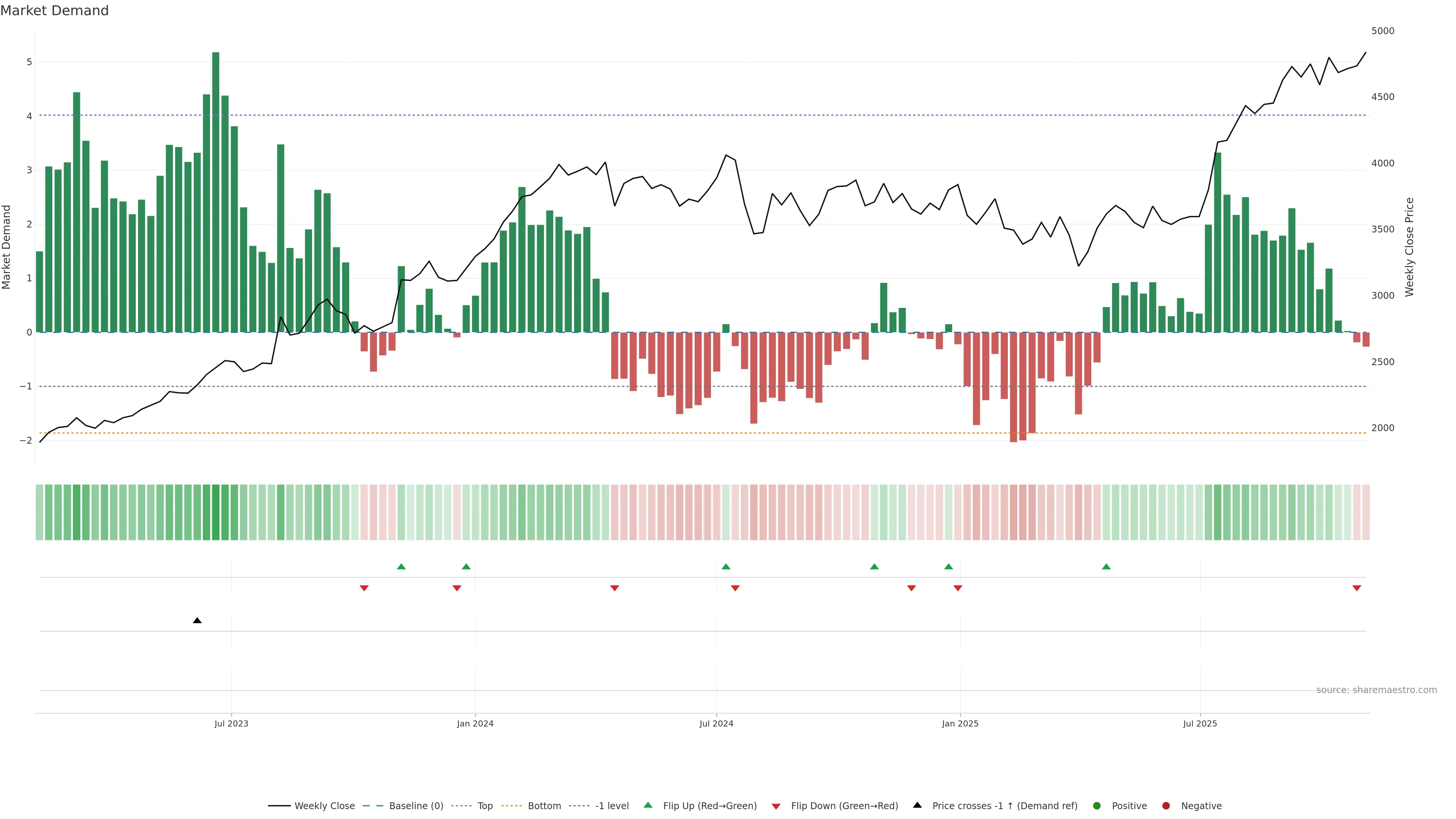Click the black price-cross triangle marker
1456x819 pixels.
click(197, 621)
